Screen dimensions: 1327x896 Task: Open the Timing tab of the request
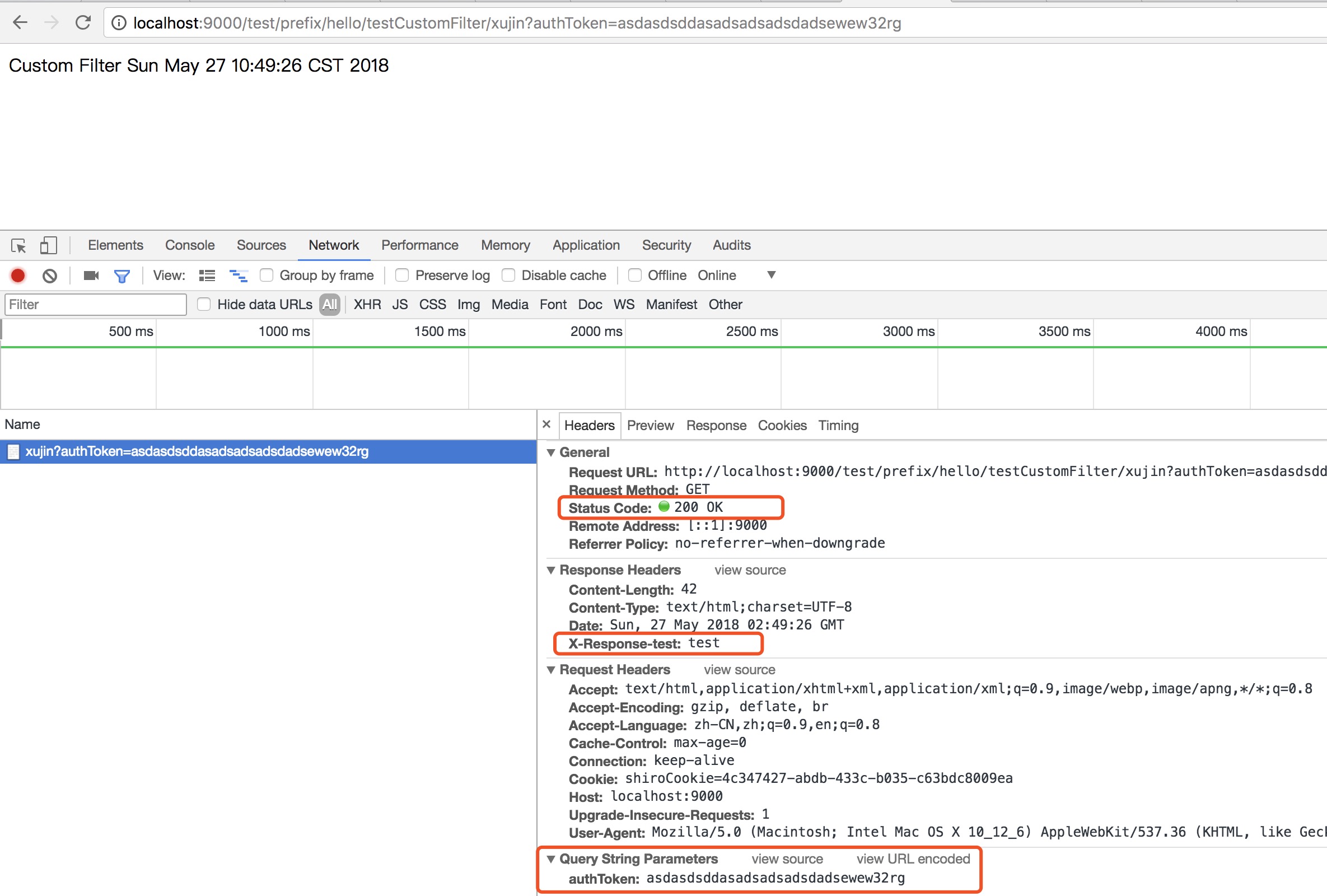(838, 426)
